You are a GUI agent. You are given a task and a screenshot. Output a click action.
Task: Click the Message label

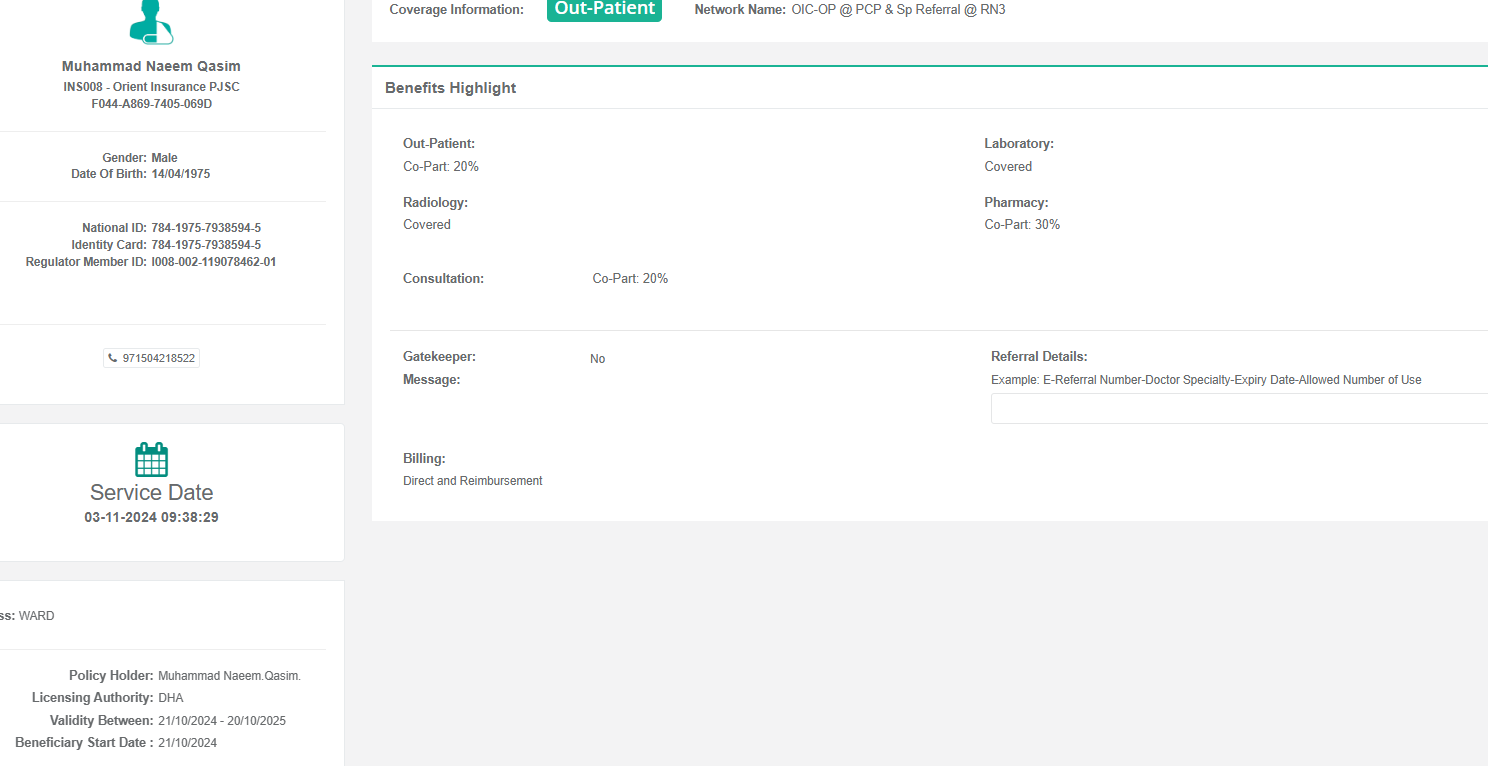pos(432,380)
